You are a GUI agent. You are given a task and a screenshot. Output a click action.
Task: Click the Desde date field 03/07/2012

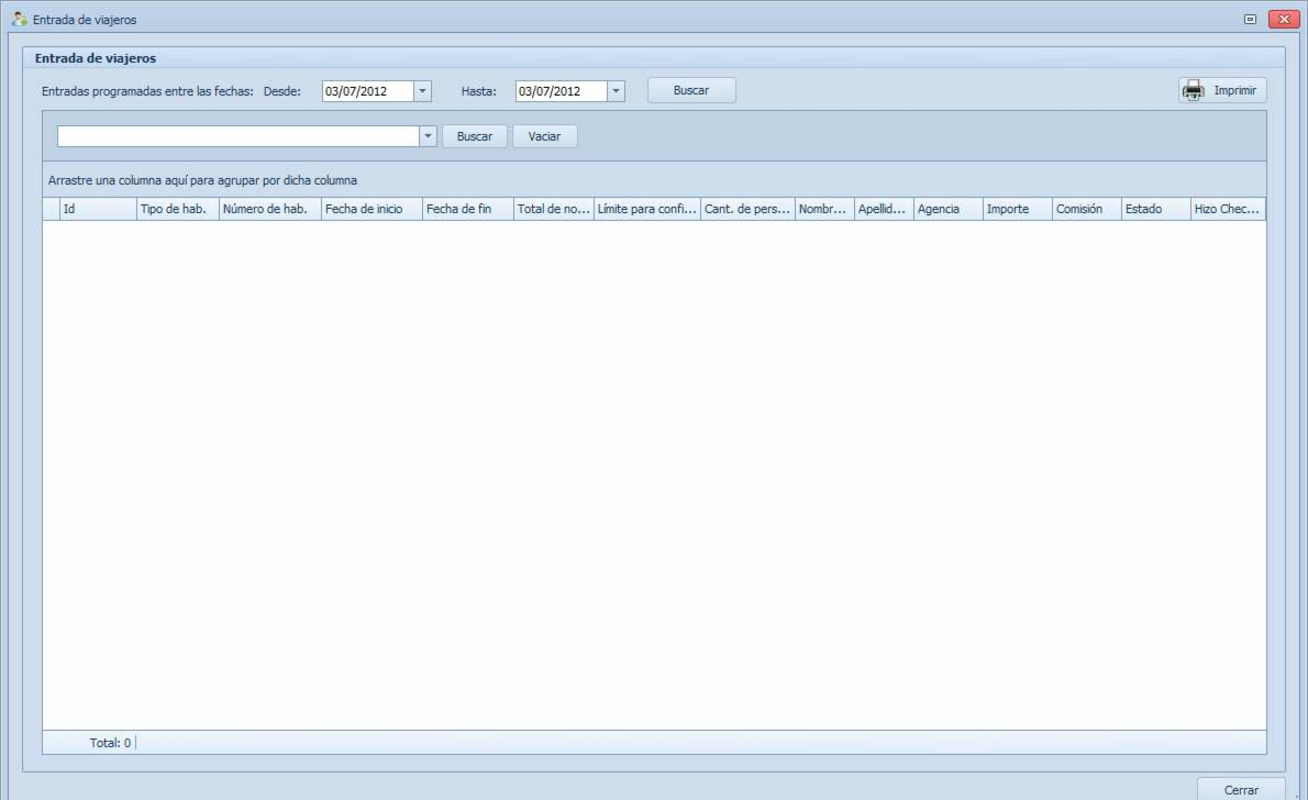(368, 91)
